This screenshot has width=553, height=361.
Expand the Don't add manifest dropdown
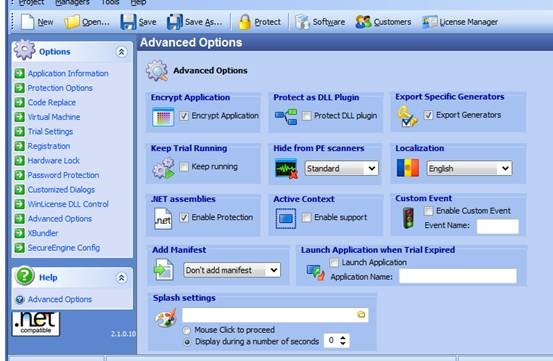[232, 270]
